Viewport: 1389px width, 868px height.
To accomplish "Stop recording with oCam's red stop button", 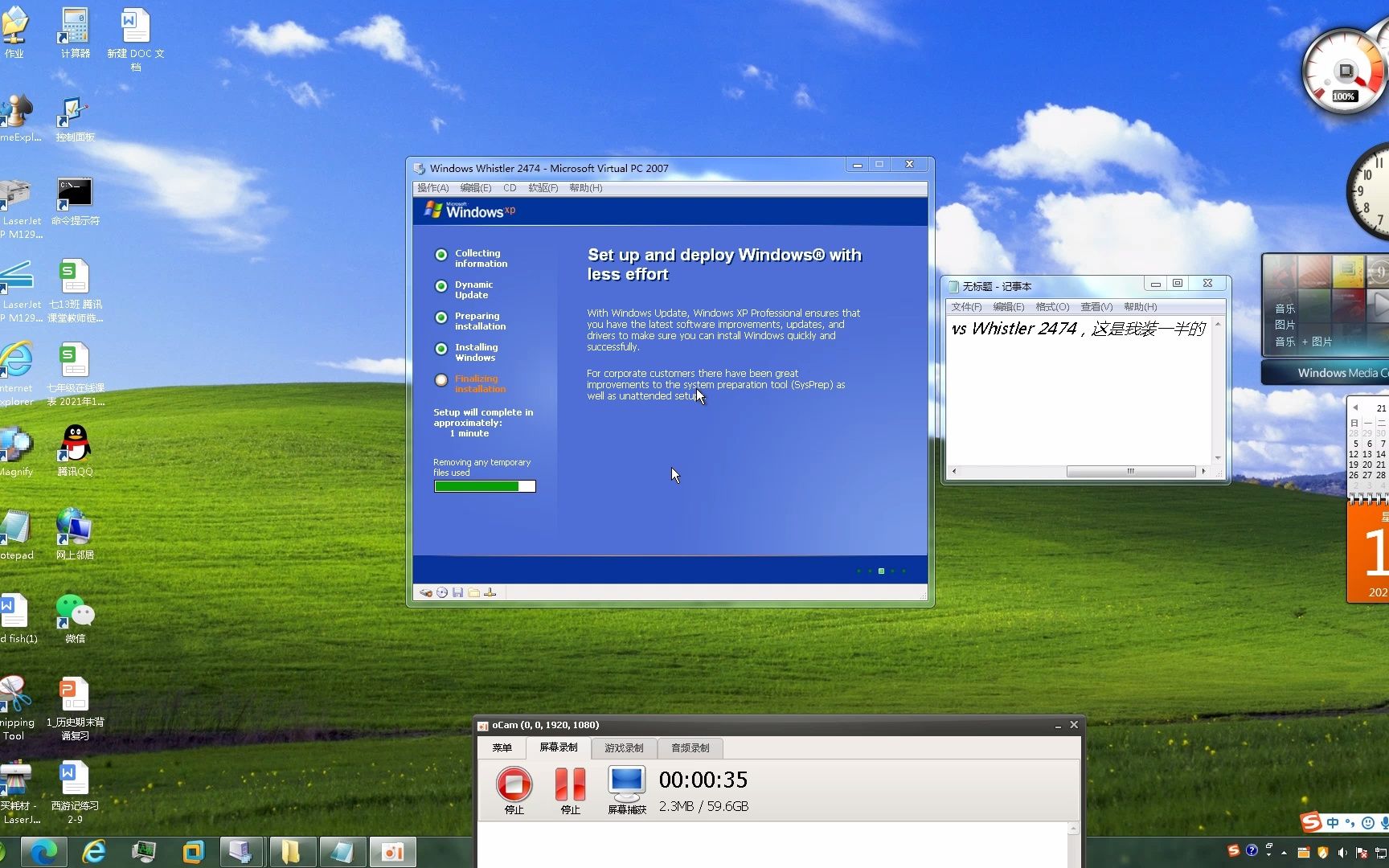I will point(514,784).
